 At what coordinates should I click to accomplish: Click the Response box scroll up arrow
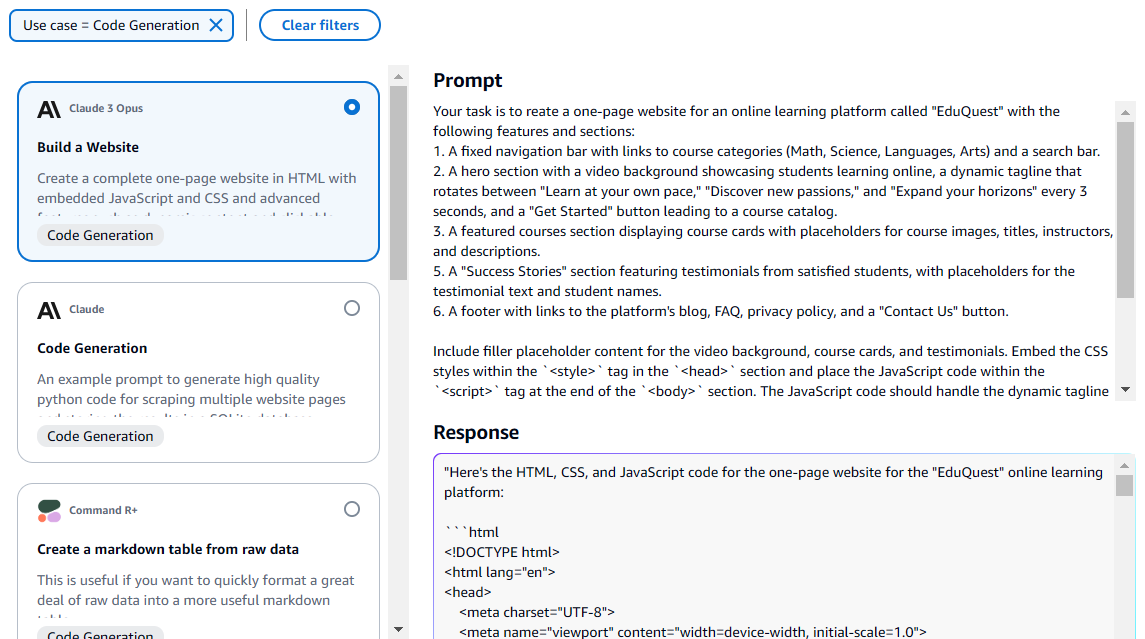point(1125,465)
